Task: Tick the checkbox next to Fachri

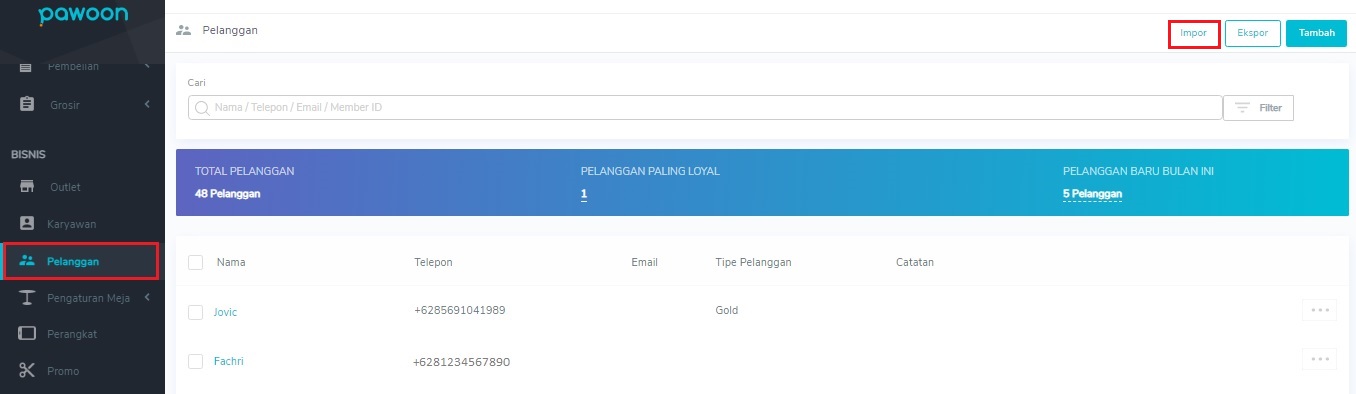Action: [x=196, y=361]
